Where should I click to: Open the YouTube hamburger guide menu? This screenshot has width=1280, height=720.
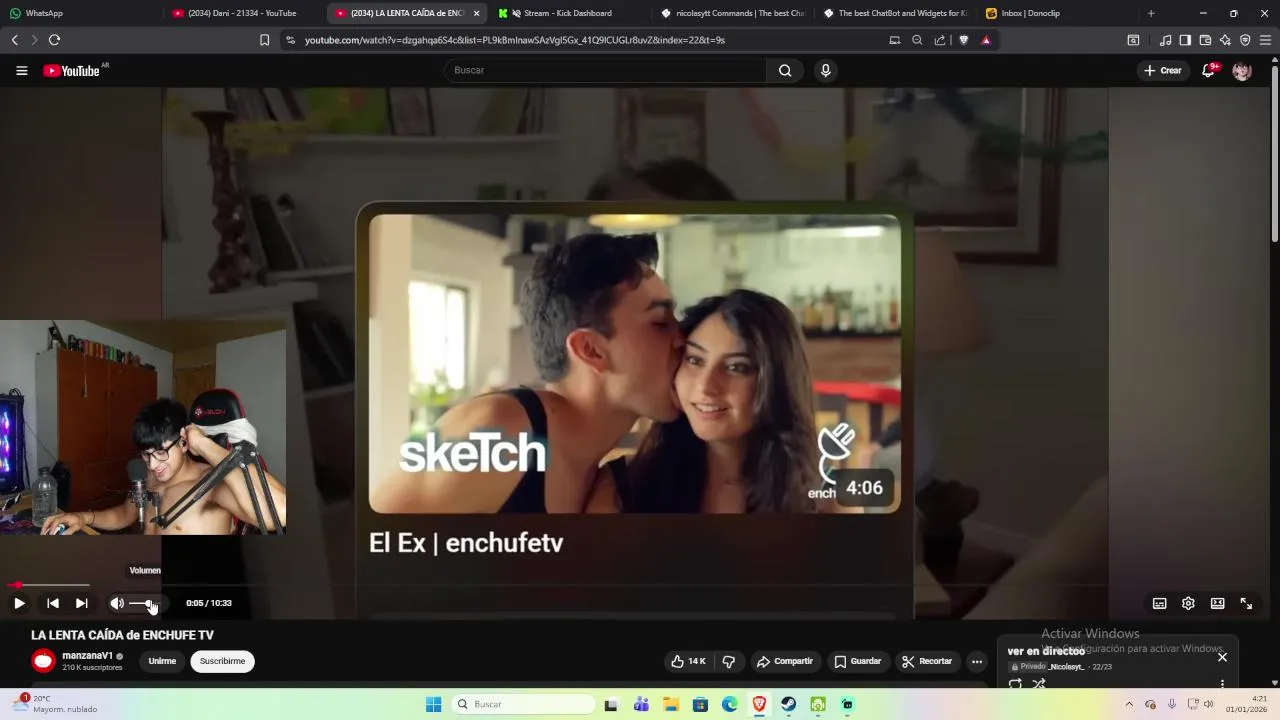pyautogui.click(x=21, y=70)
